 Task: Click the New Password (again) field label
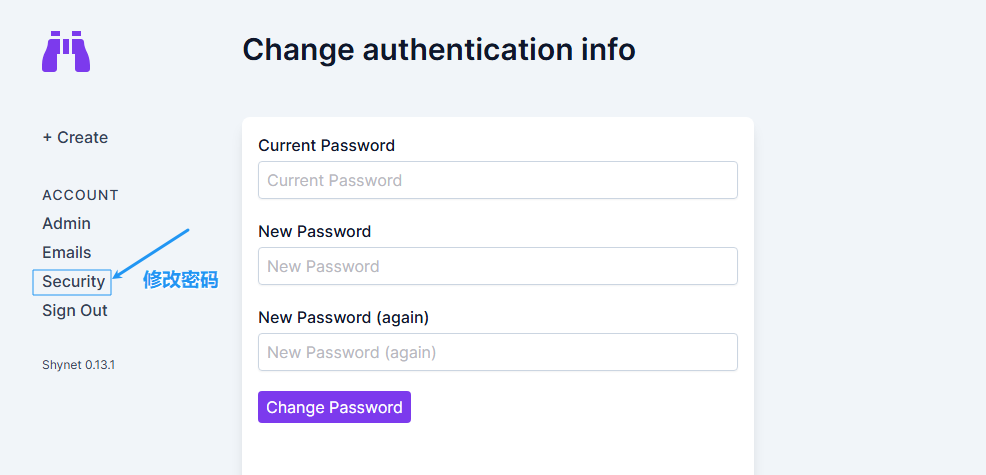[x=343, y=318]
